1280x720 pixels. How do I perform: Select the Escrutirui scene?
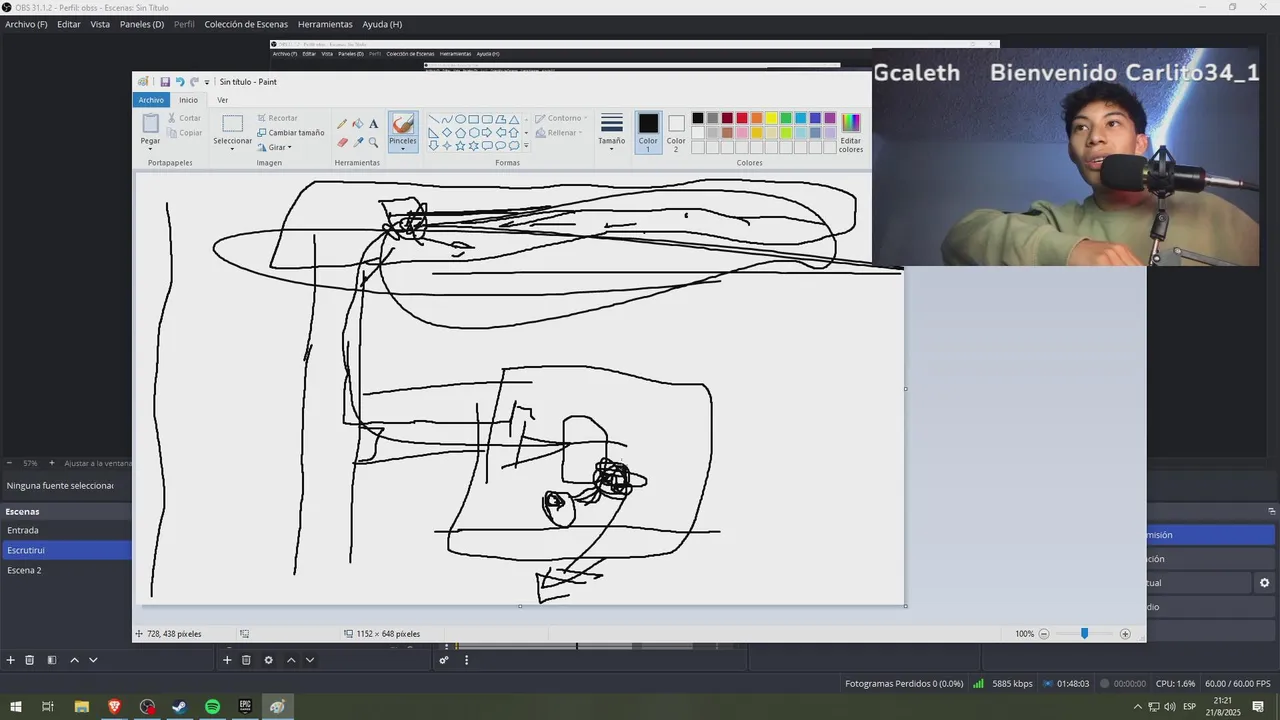66,550
